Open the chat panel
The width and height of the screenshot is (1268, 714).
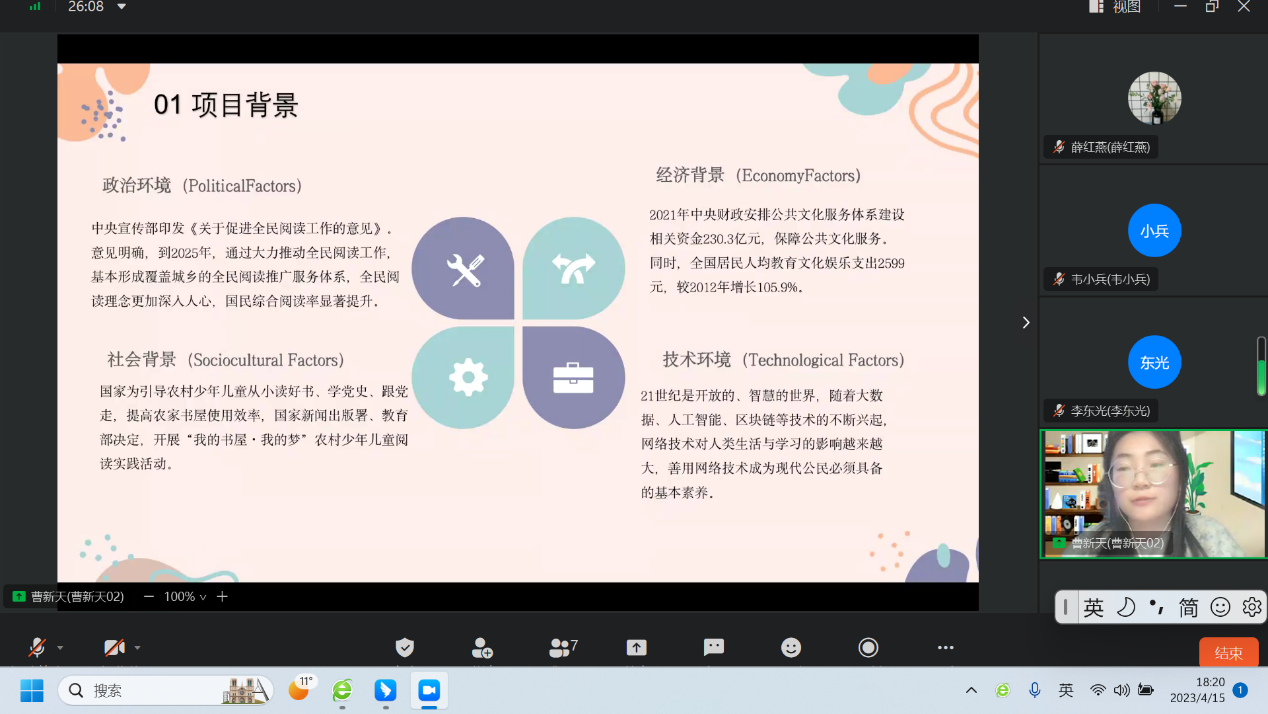714,648
